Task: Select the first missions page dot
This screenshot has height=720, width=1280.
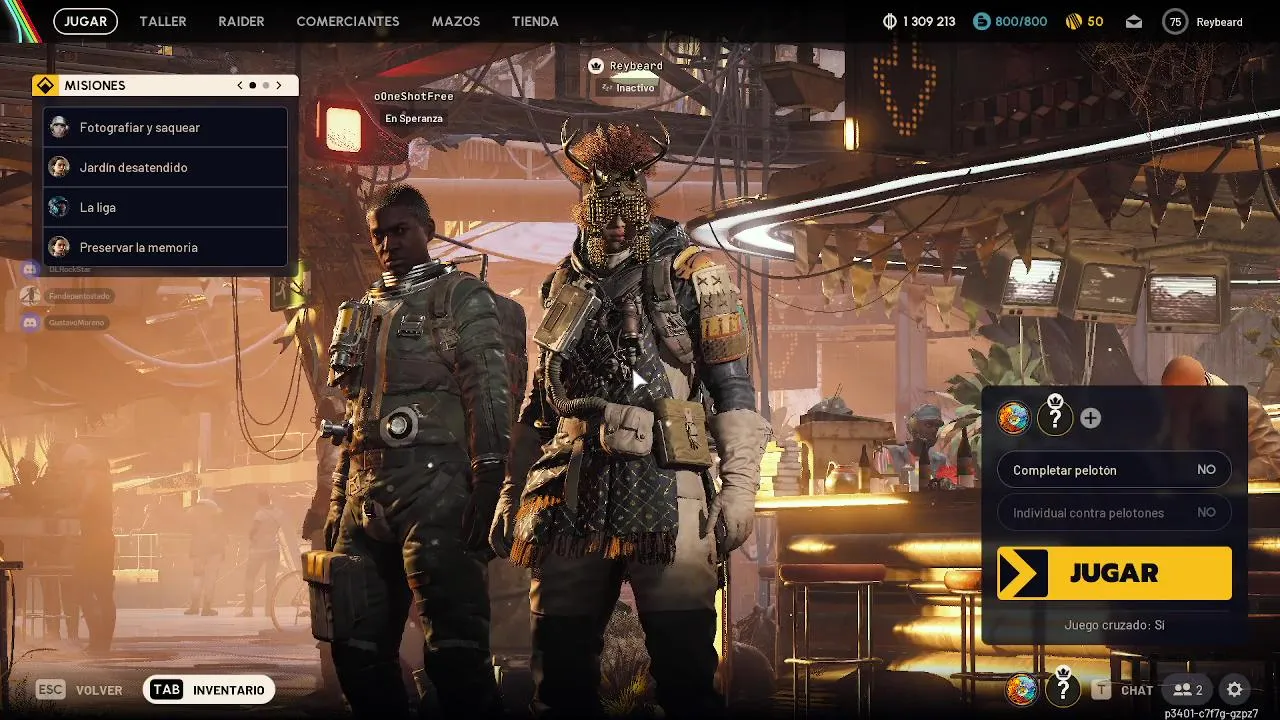Action: tap(253, 86)
